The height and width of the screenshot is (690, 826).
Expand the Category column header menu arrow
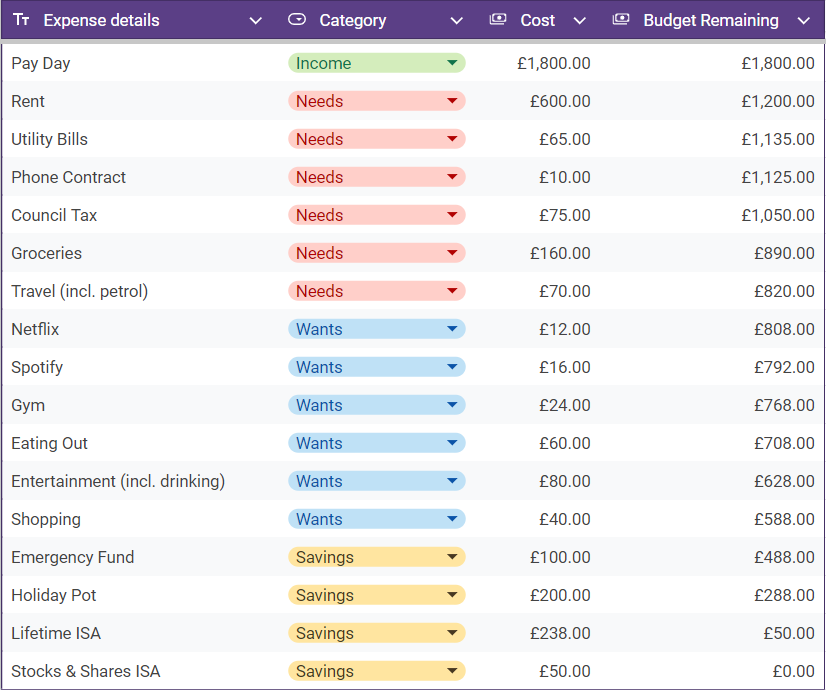pos(457,21)
